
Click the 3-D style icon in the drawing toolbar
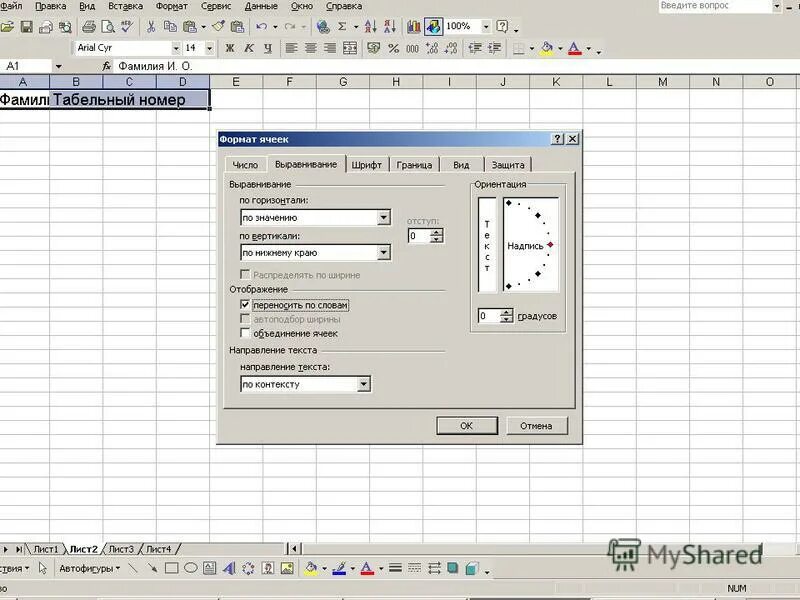point(472,568)
